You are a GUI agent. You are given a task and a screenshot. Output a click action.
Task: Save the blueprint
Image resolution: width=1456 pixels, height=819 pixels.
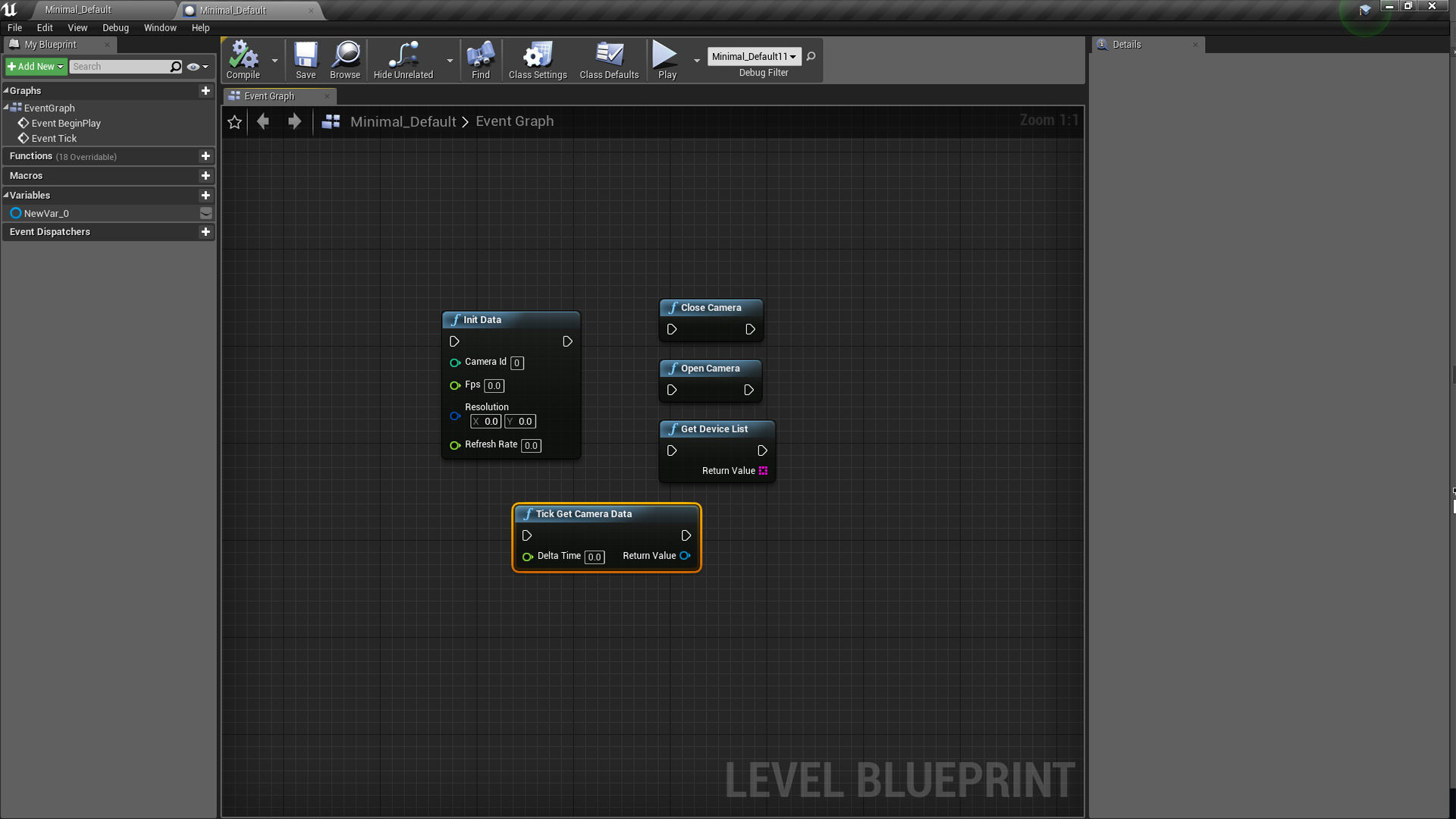tap(306, 60)
